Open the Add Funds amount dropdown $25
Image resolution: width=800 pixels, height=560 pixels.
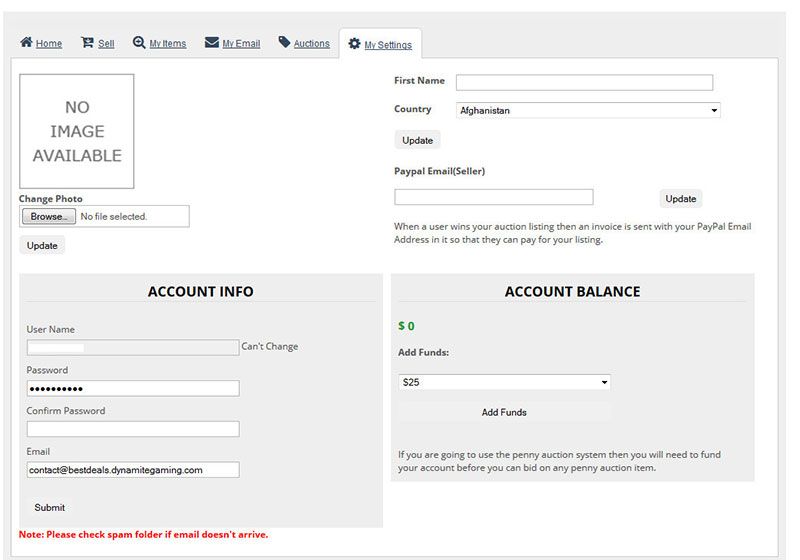tap(504, 382)
